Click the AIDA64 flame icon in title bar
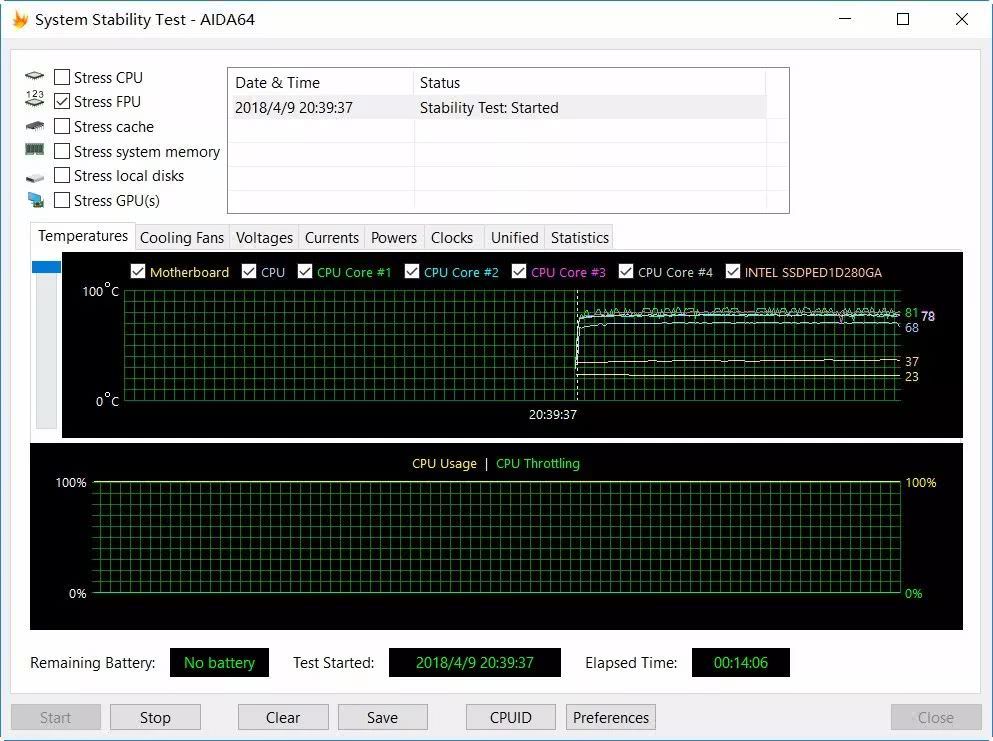The height and width of the screenshot is (741, 993). pyautogui.click(x=19, y=20)
